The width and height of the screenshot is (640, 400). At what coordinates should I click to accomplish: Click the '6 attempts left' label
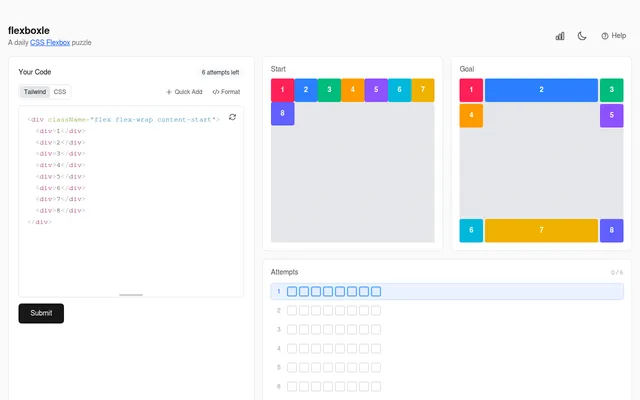(x=220, y=72)
